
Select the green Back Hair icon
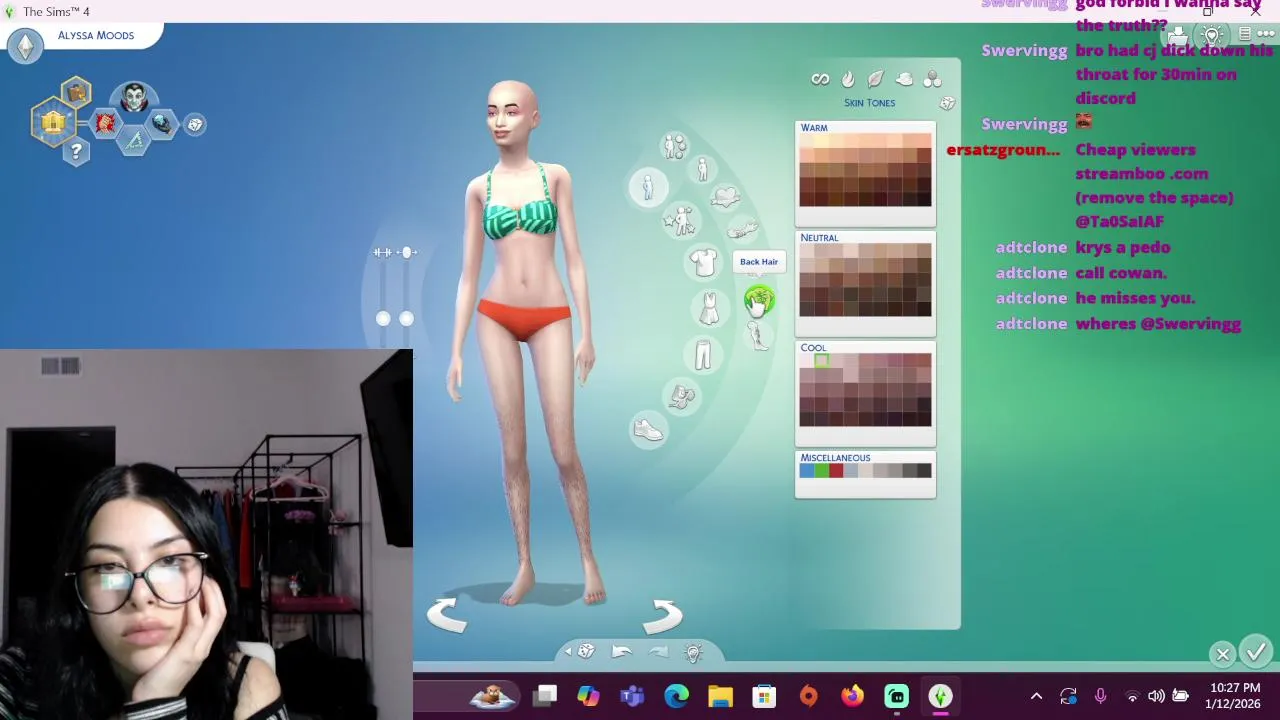tap(759, 299)
